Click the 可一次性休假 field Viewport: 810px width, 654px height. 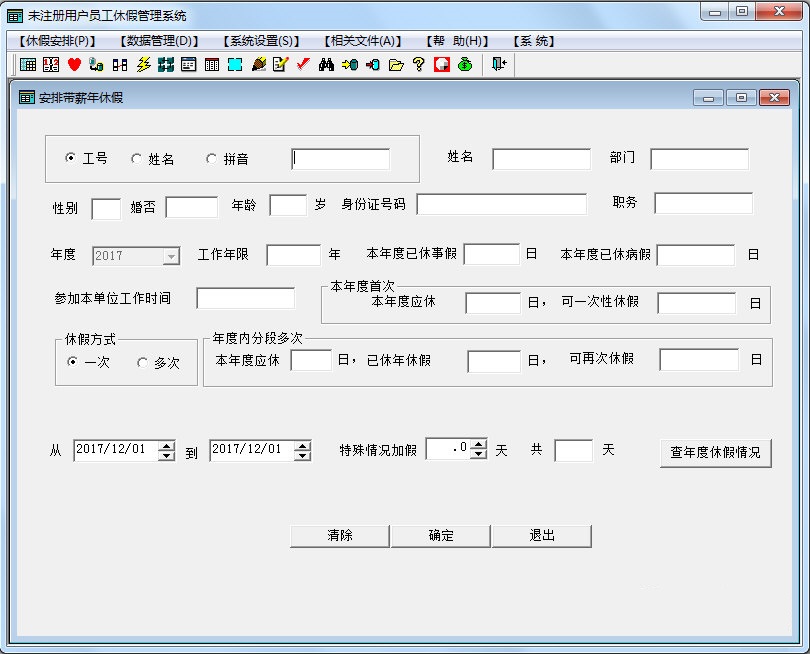point(697,303)
